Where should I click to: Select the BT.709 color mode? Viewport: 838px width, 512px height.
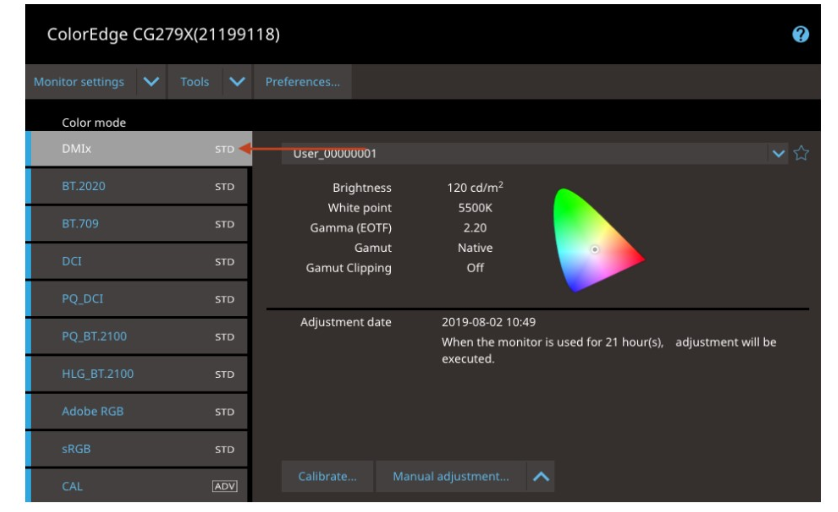(137, 223)
